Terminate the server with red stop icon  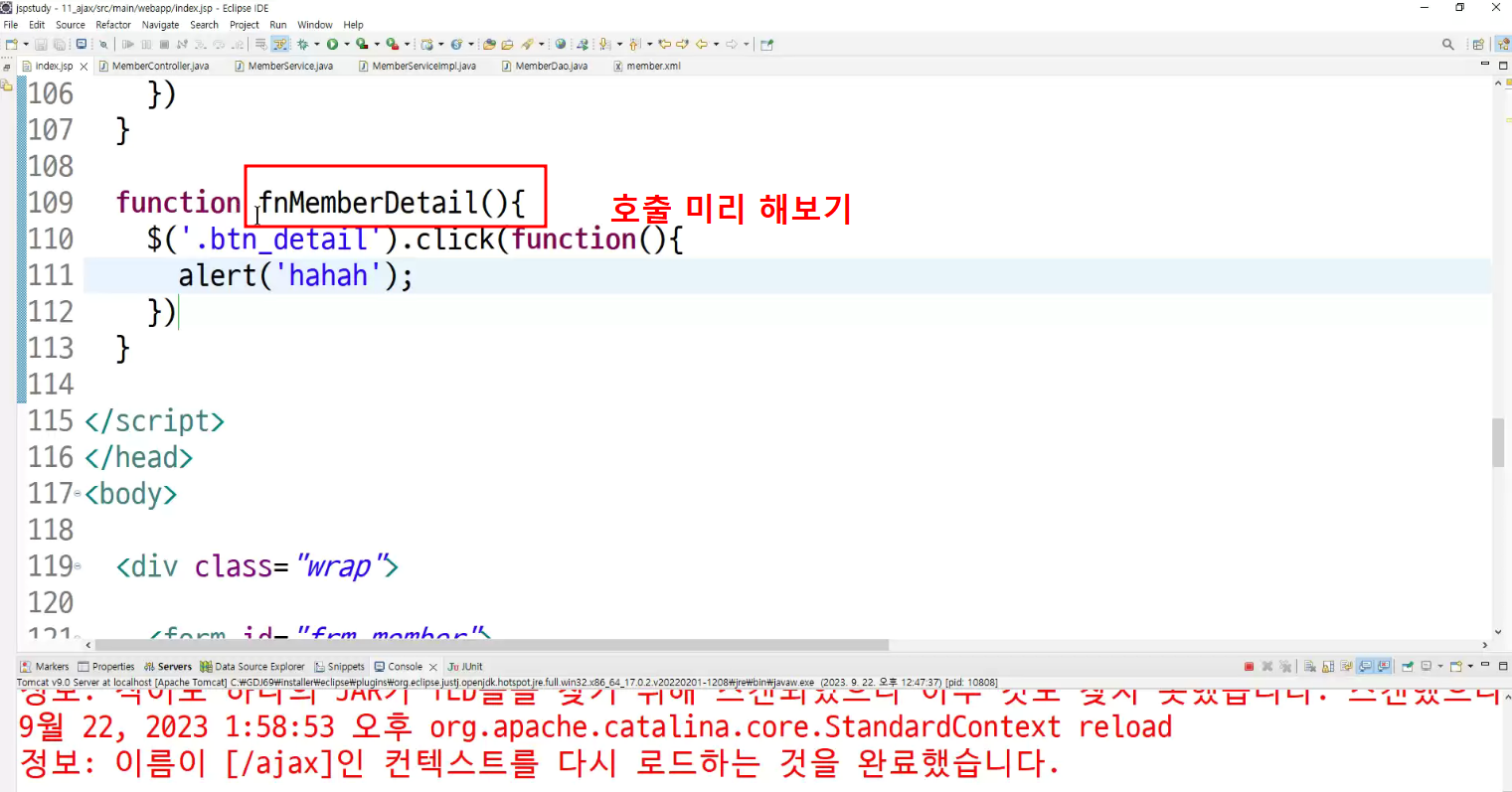(1249, 666)
